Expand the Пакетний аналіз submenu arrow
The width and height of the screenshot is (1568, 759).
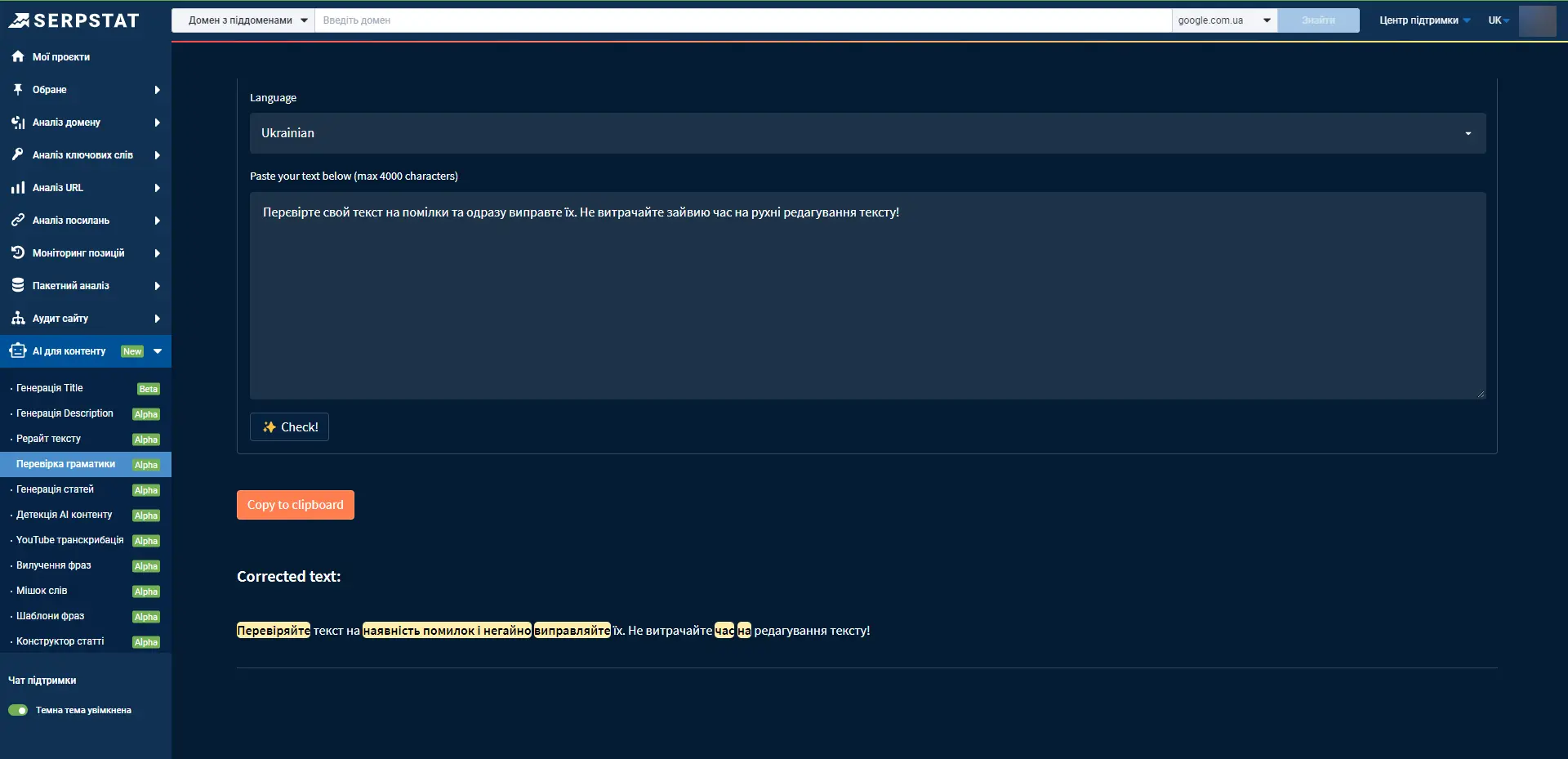(158, 286)
